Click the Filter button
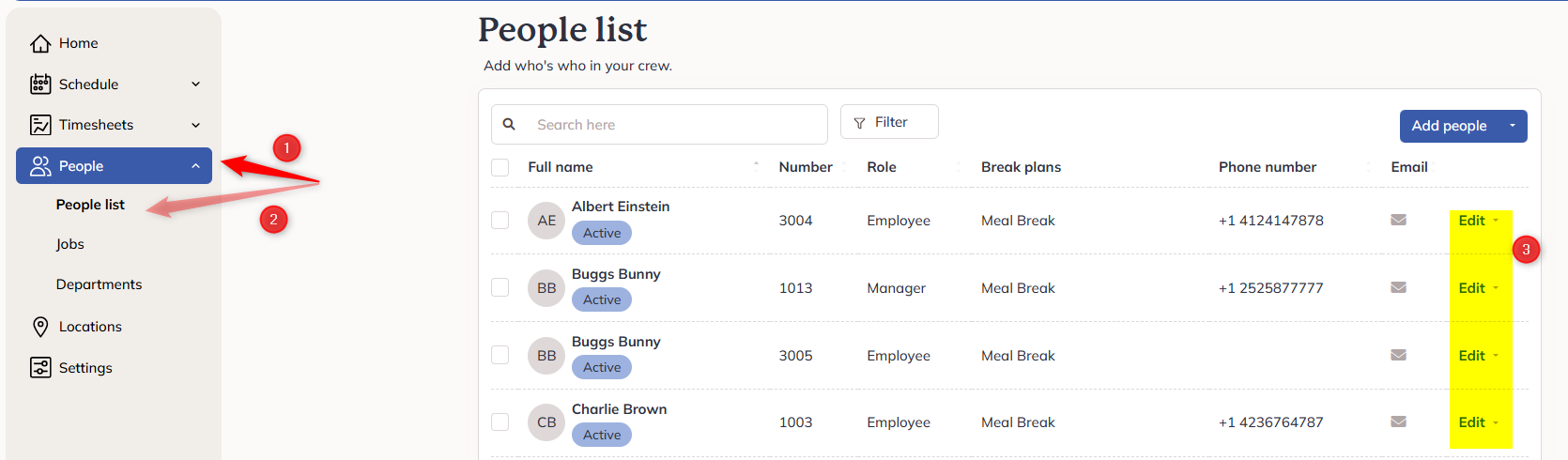 point(889,122)
